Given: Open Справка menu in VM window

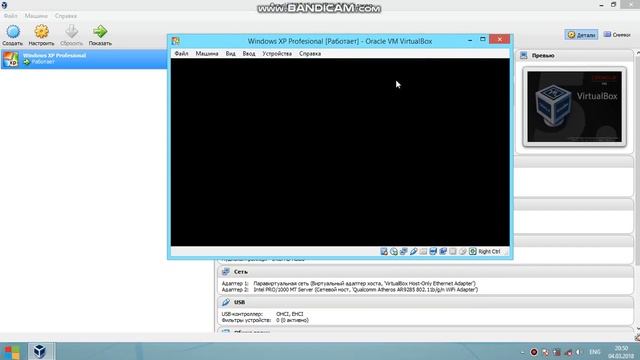Looking at the screenshot, I should [x=310, y=53].
